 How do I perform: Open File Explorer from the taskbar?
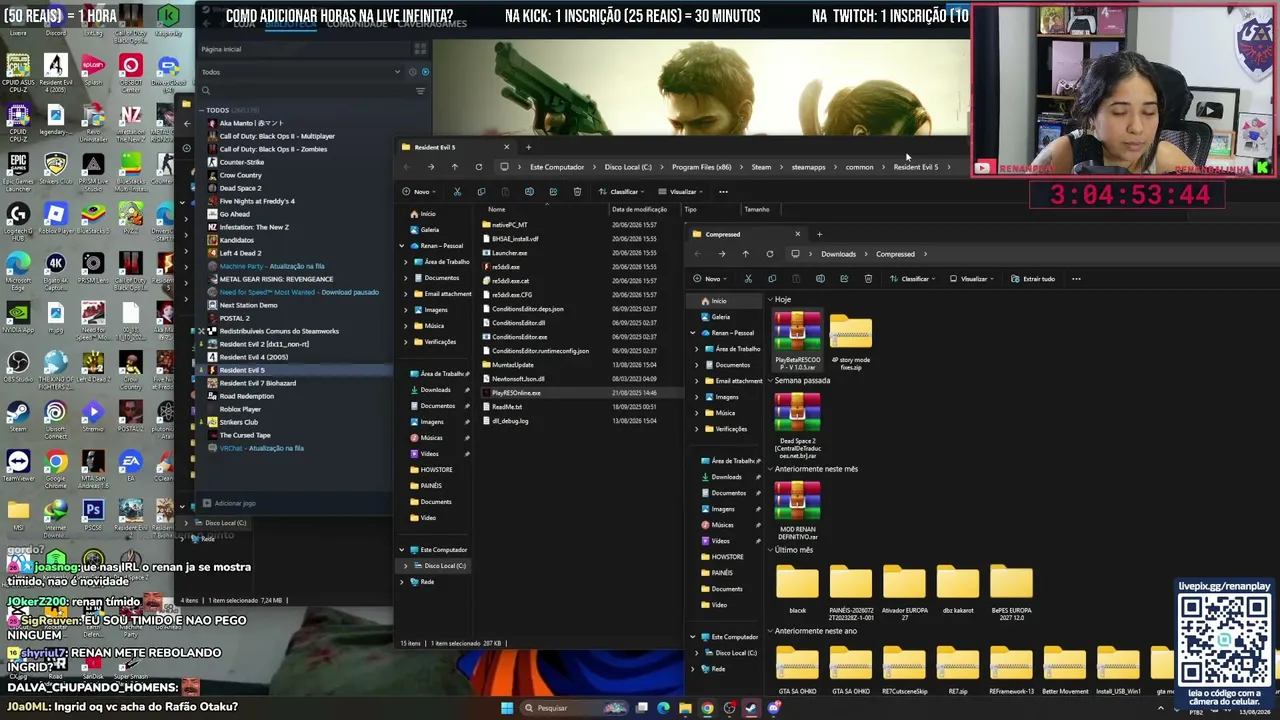pos(685,708)
